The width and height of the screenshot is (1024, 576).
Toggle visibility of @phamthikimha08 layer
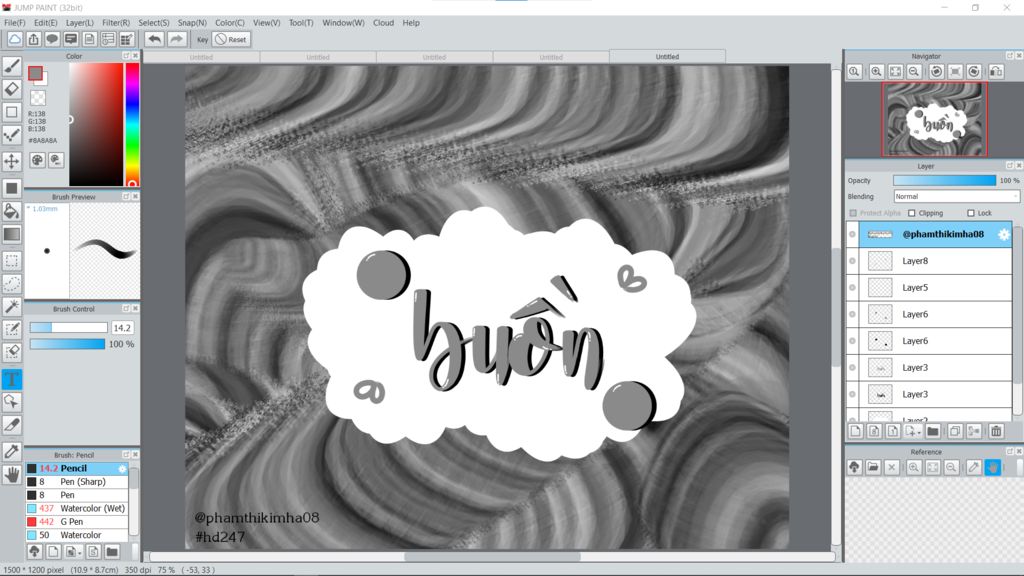coord(852,234)
